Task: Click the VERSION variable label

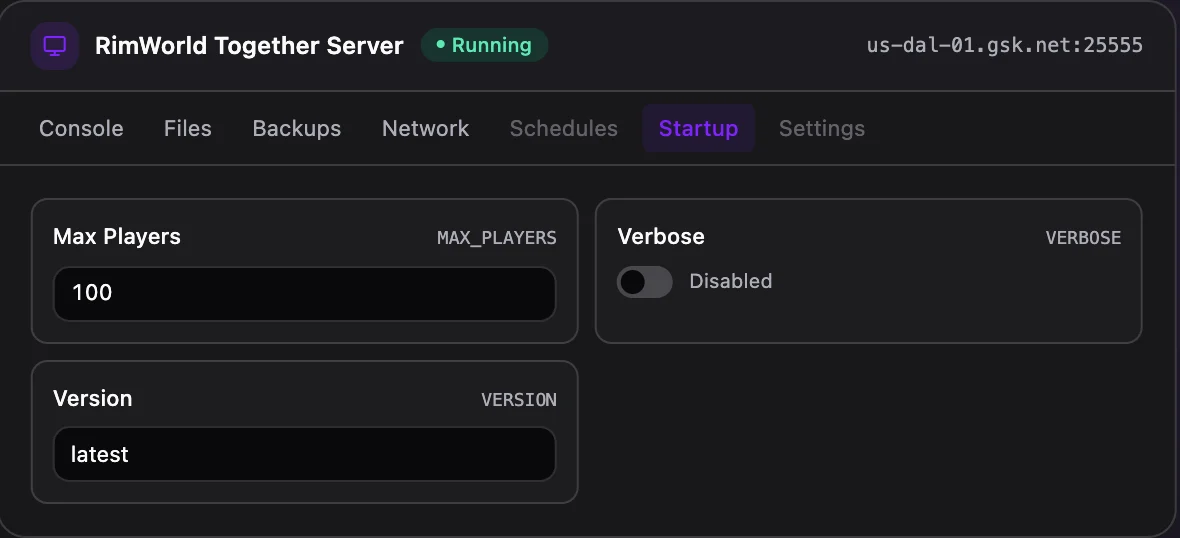Action: click(519, 400)
